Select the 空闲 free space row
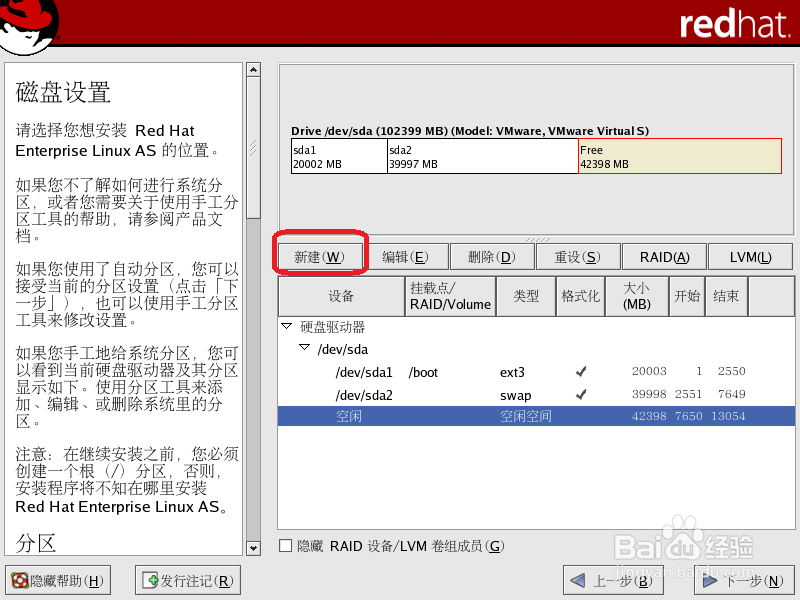 [x=536, y=416]
